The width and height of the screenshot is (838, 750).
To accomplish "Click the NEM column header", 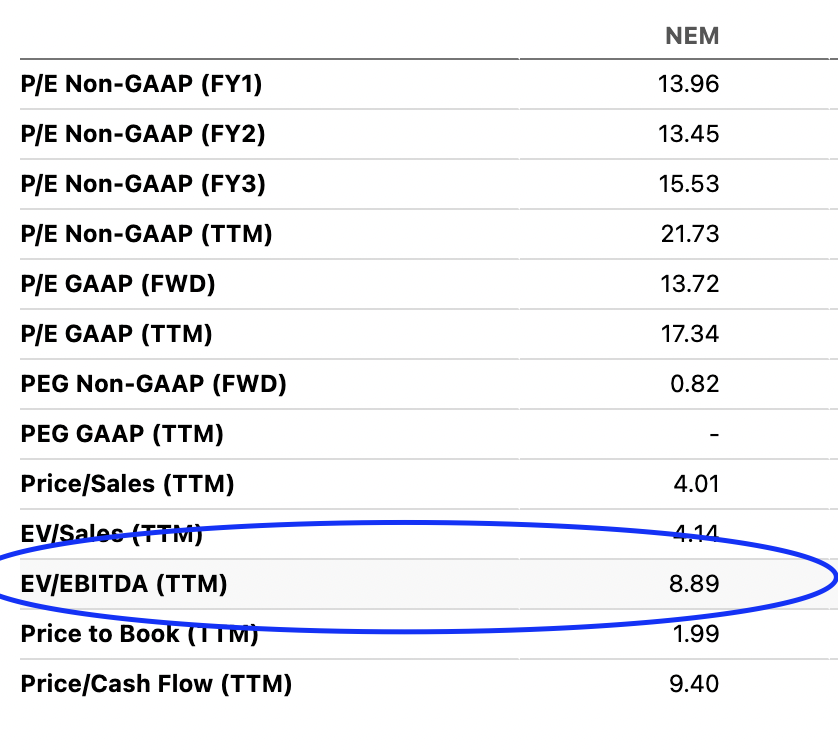I will click(692, 36).
